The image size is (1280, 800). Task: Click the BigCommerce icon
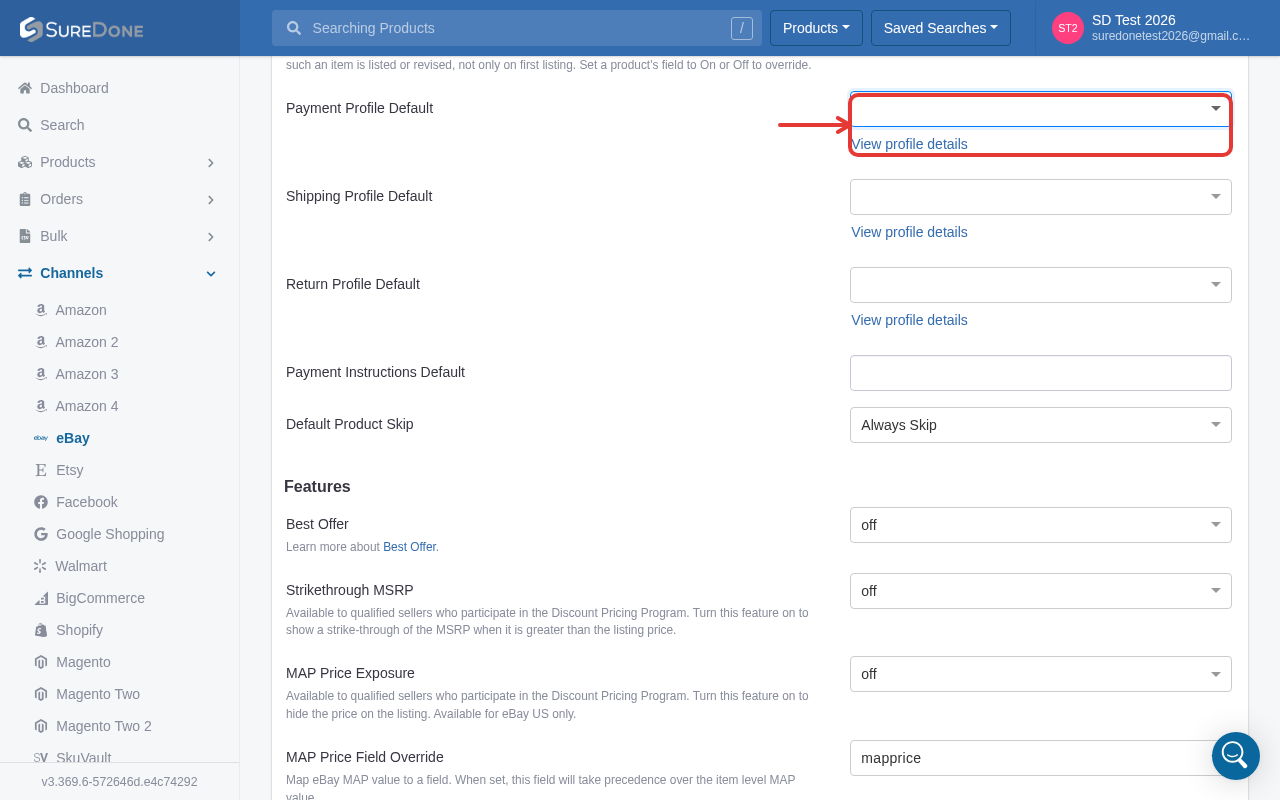pyautogui.click(x=41, y=598)
